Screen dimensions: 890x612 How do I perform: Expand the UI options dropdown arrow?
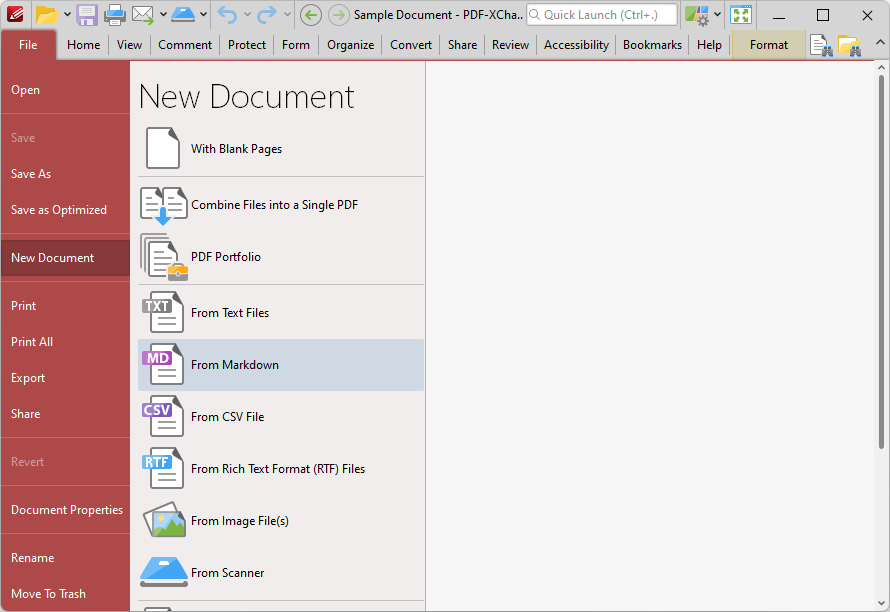(x=717, y=15)
